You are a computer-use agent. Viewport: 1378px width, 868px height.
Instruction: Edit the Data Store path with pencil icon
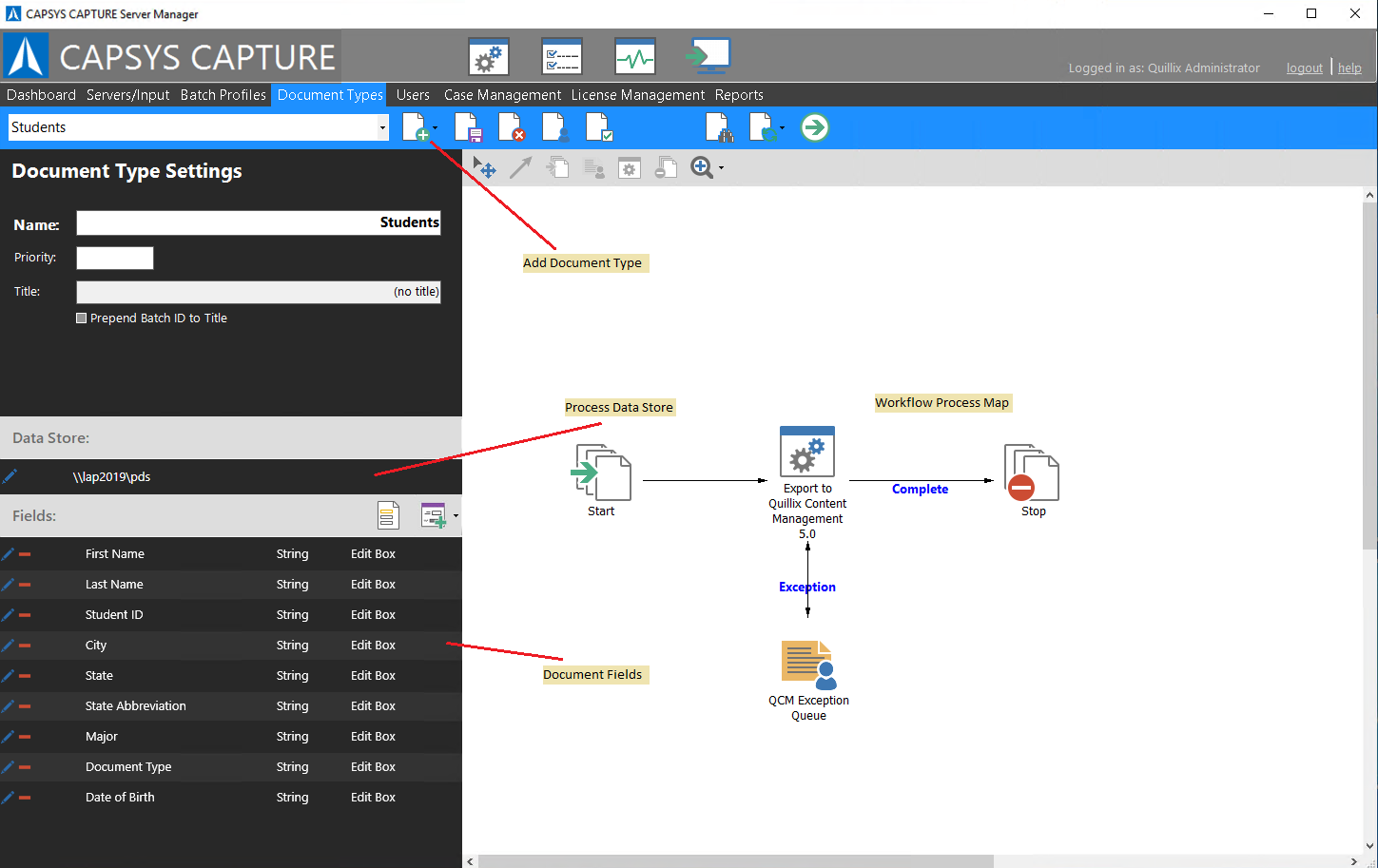(10, 476)
